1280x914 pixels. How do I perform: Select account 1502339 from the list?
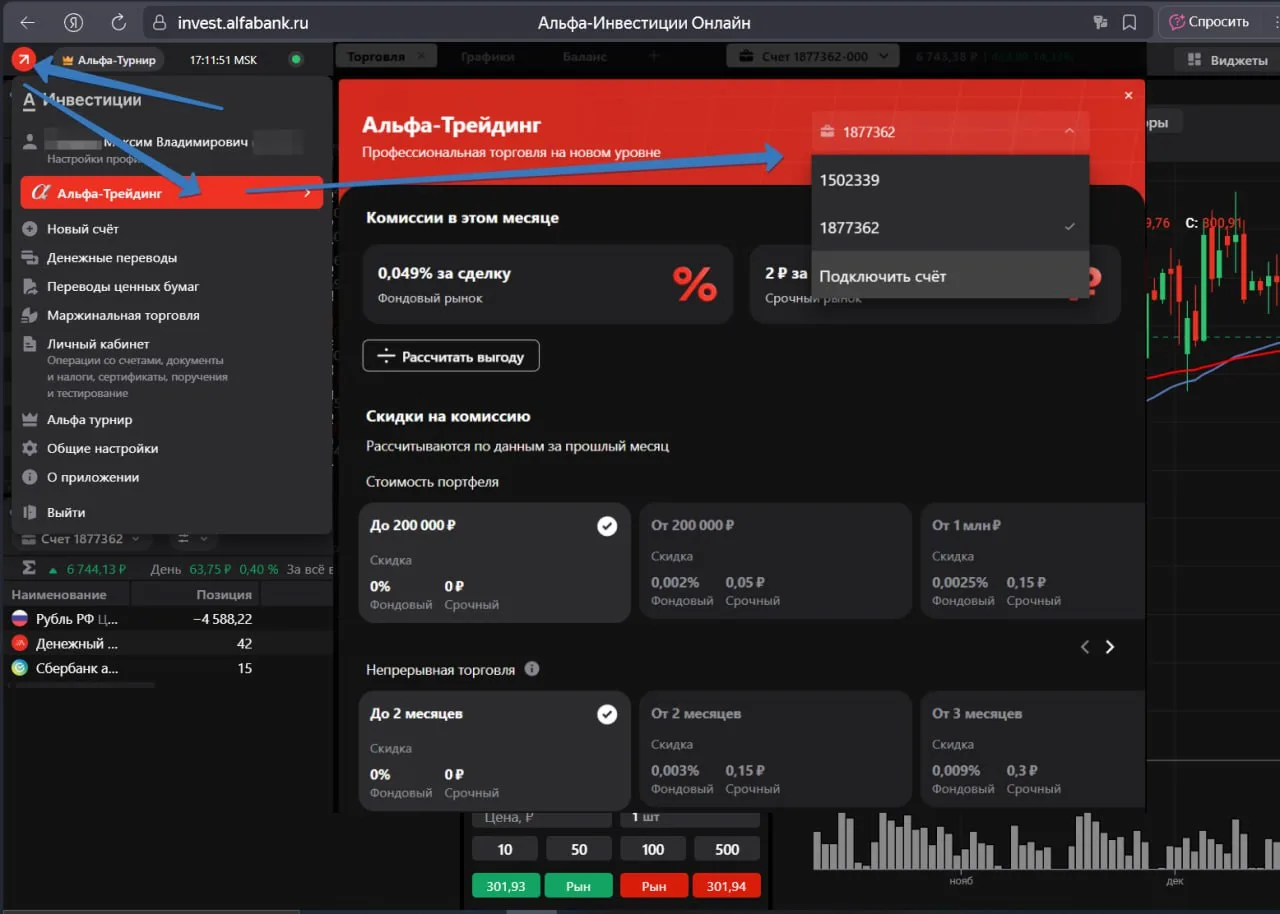point(950,180)
